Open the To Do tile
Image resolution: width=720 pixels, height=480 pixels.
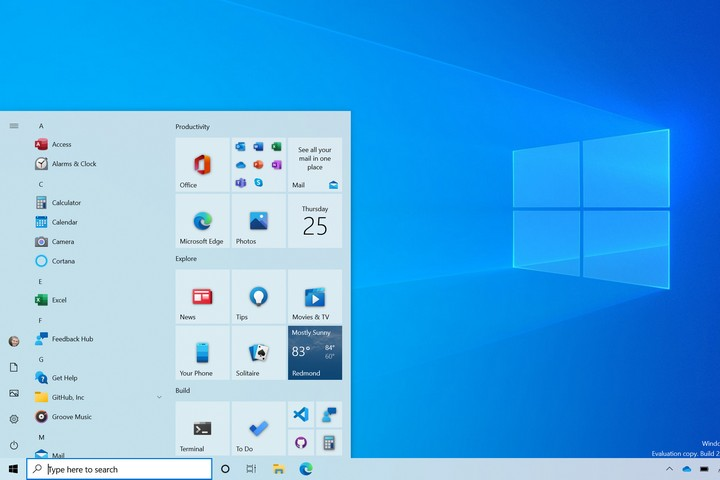pos(259,429)
